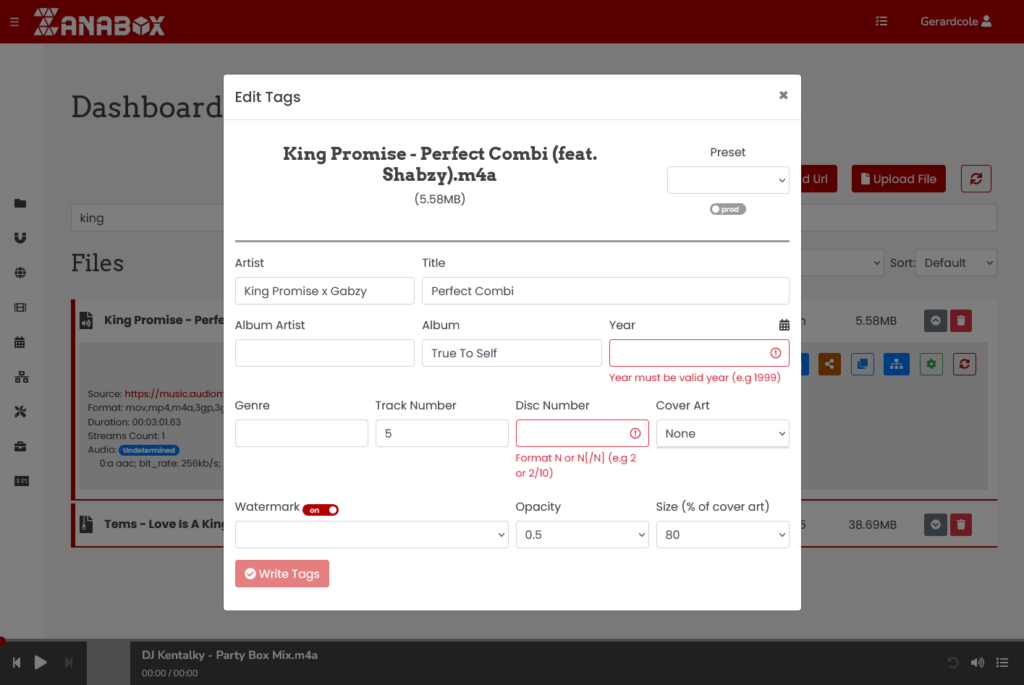Open settings for the King Promise file via gear icon
The height and width of the screenshot is (685, 1024).
(x=930, y=364)
